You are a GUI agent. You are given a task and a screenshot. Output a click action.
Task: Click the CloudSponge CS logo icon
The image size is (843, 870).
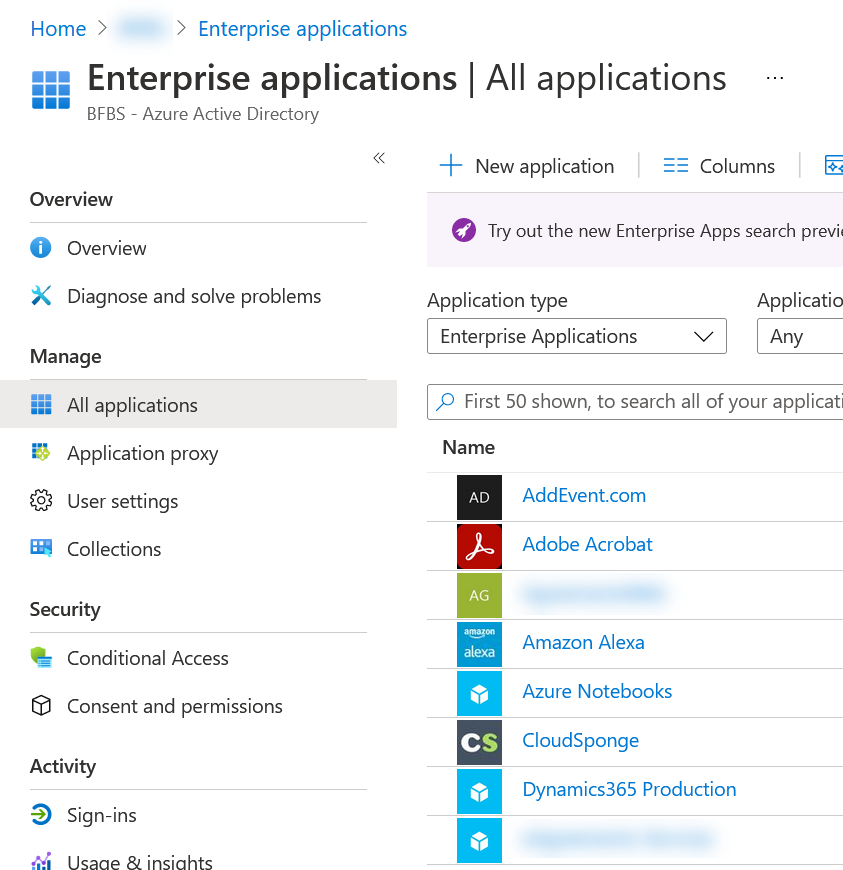click(x=479, y=742)
